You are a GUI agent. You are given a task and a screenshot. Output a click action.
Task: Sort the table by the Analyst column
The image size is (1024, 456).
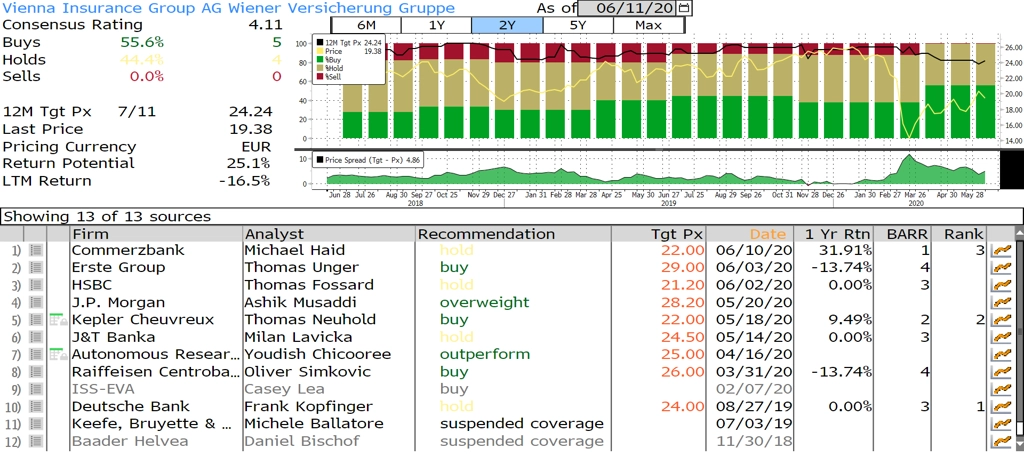[x=328, y=234]
